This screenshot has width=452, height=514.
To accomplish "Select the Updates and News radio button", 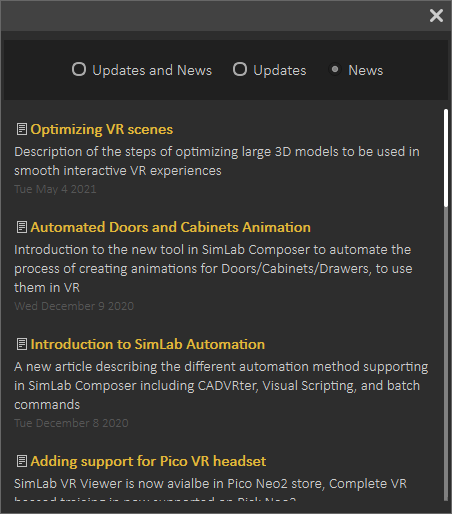I will click(79, 69).
